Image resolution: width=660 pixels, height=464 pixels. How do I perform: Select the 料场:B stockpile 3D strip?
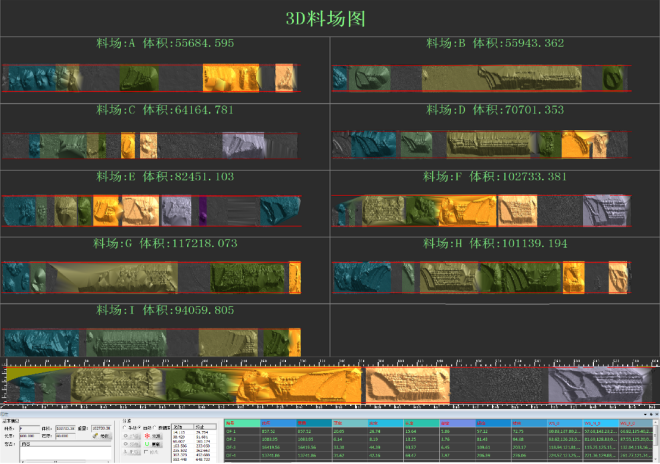click(480, 77)
